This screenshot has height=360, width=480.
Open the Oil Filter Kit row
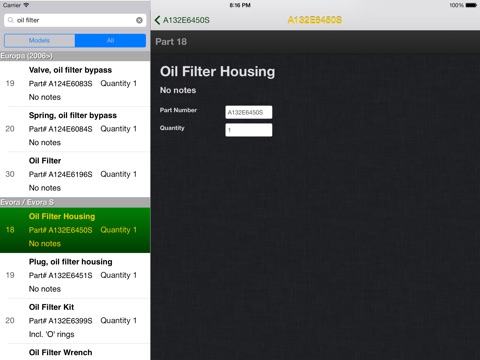click(x=75, y=321)
